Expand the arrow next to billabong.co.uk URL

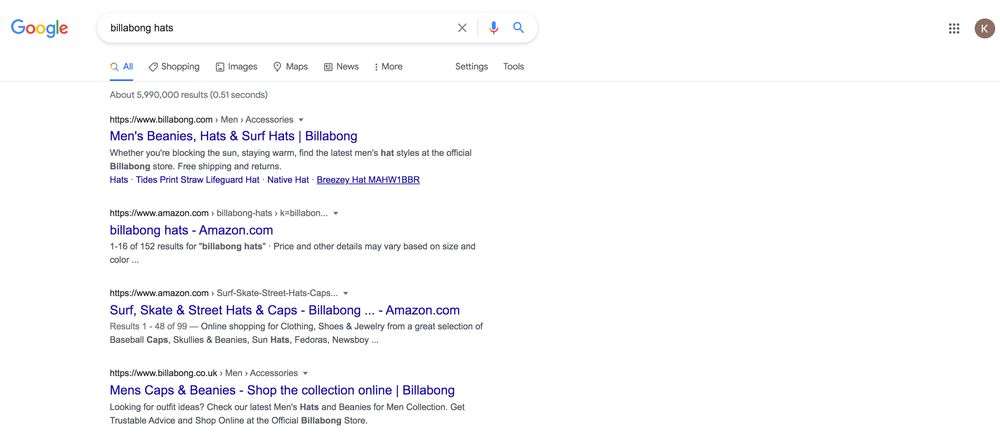coord(305,373)
